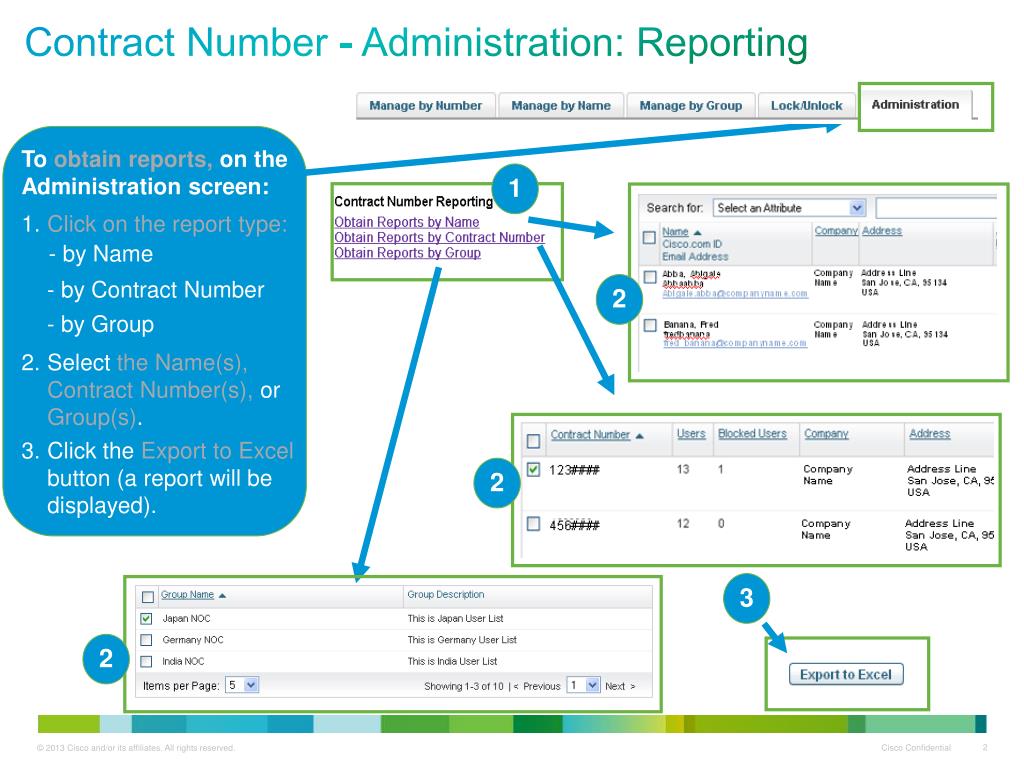Open the Administration tab

coord(915,104)
